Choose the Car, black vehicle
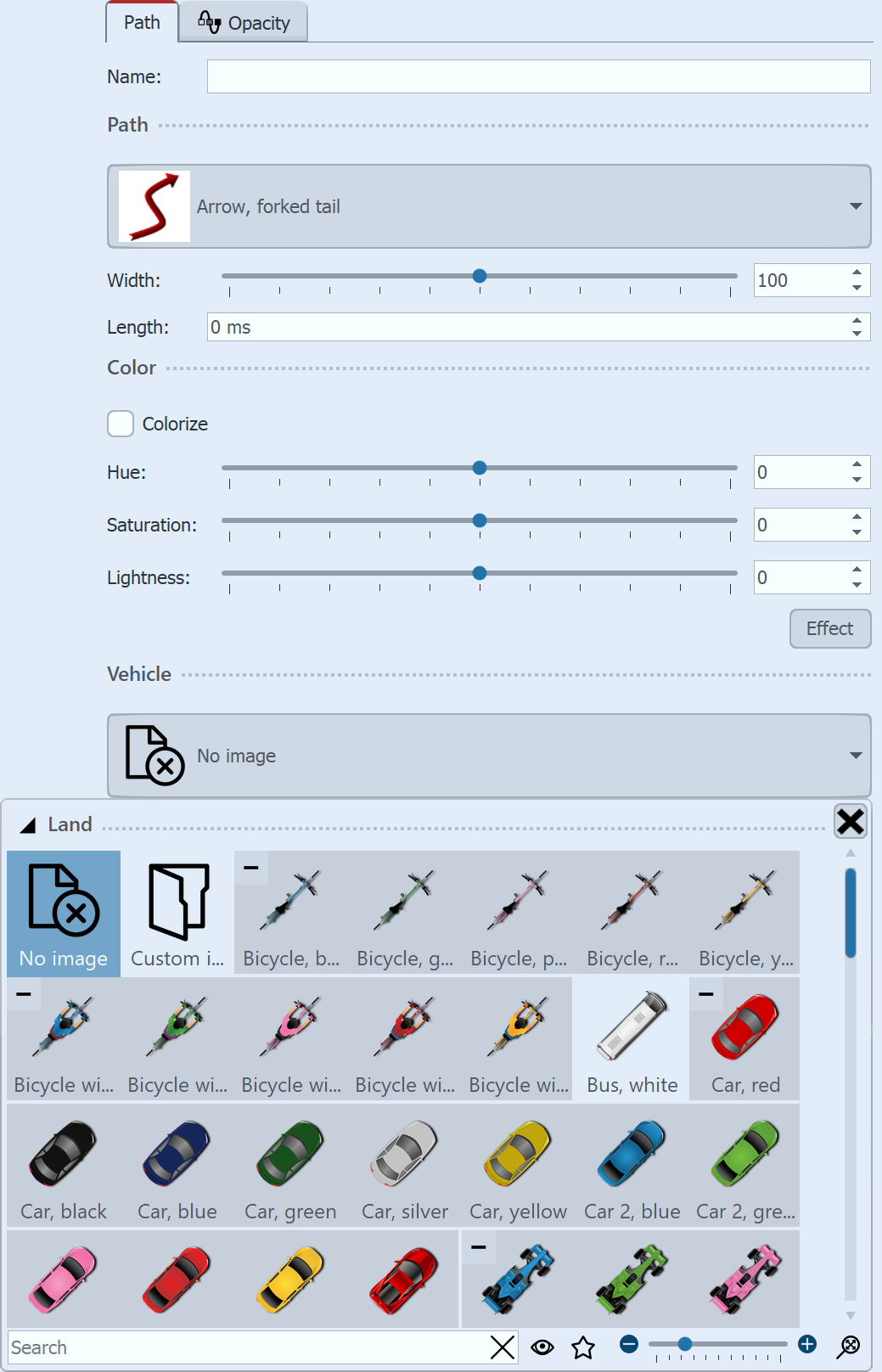Screen dimensions: 882x1372 (64, 1166)
